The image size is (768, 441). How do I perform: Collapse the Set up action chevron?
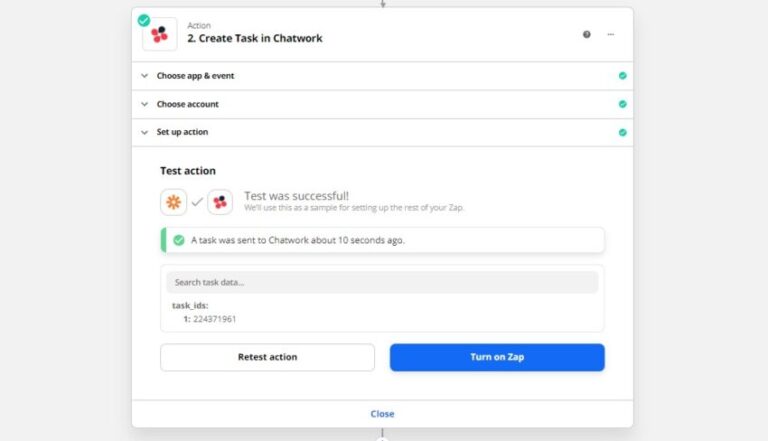(x=144, y=132)
